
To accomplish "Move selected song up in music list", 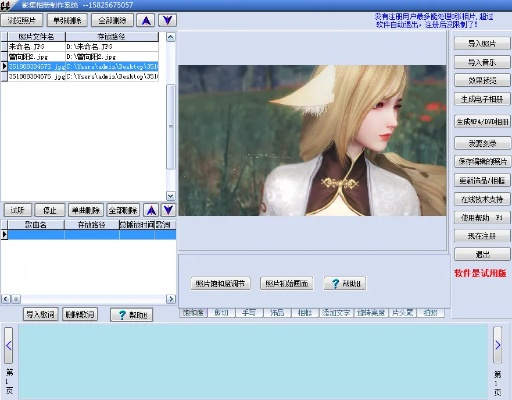I will [151, 210].
